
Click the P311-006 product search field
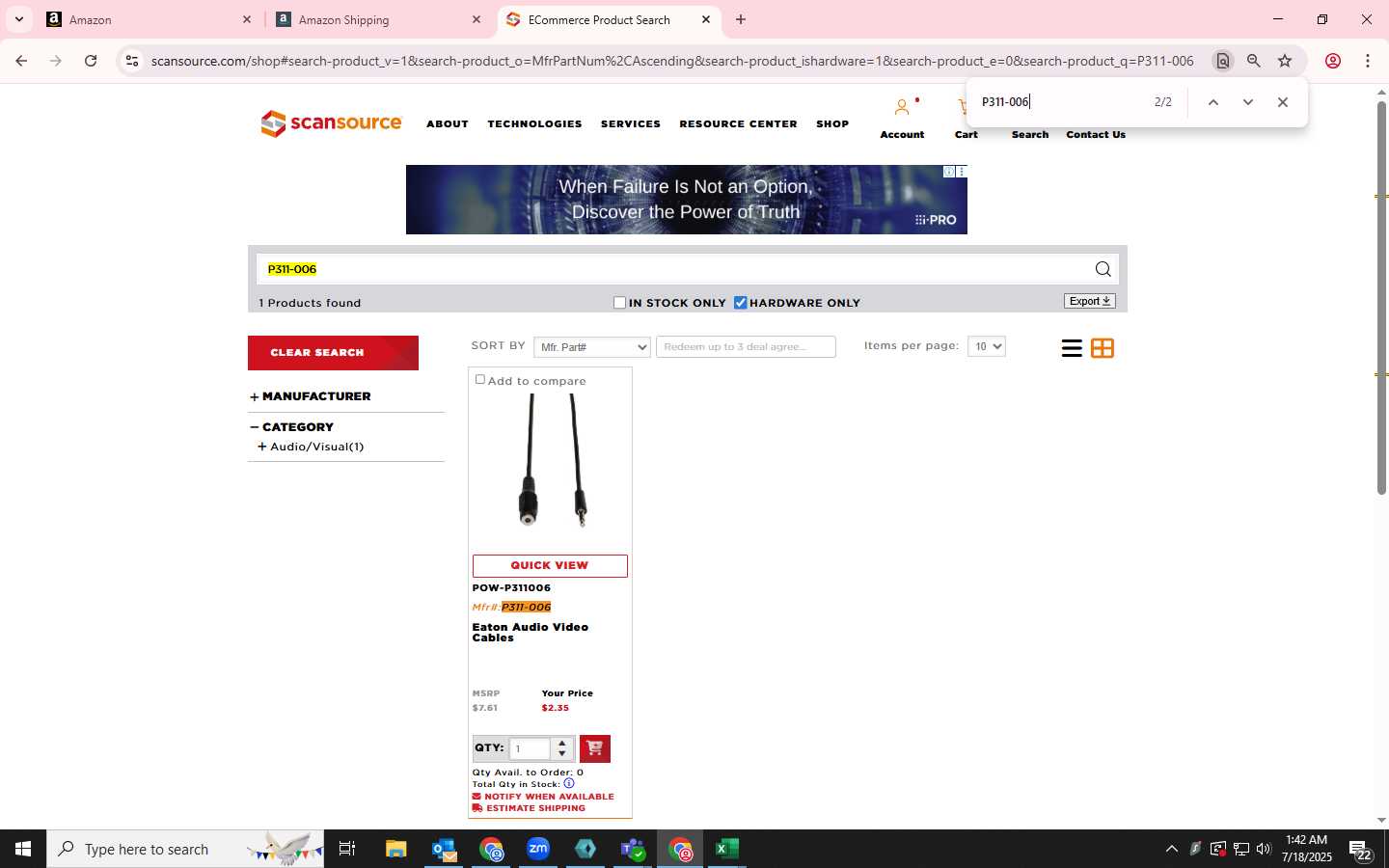tap(674, 269)
